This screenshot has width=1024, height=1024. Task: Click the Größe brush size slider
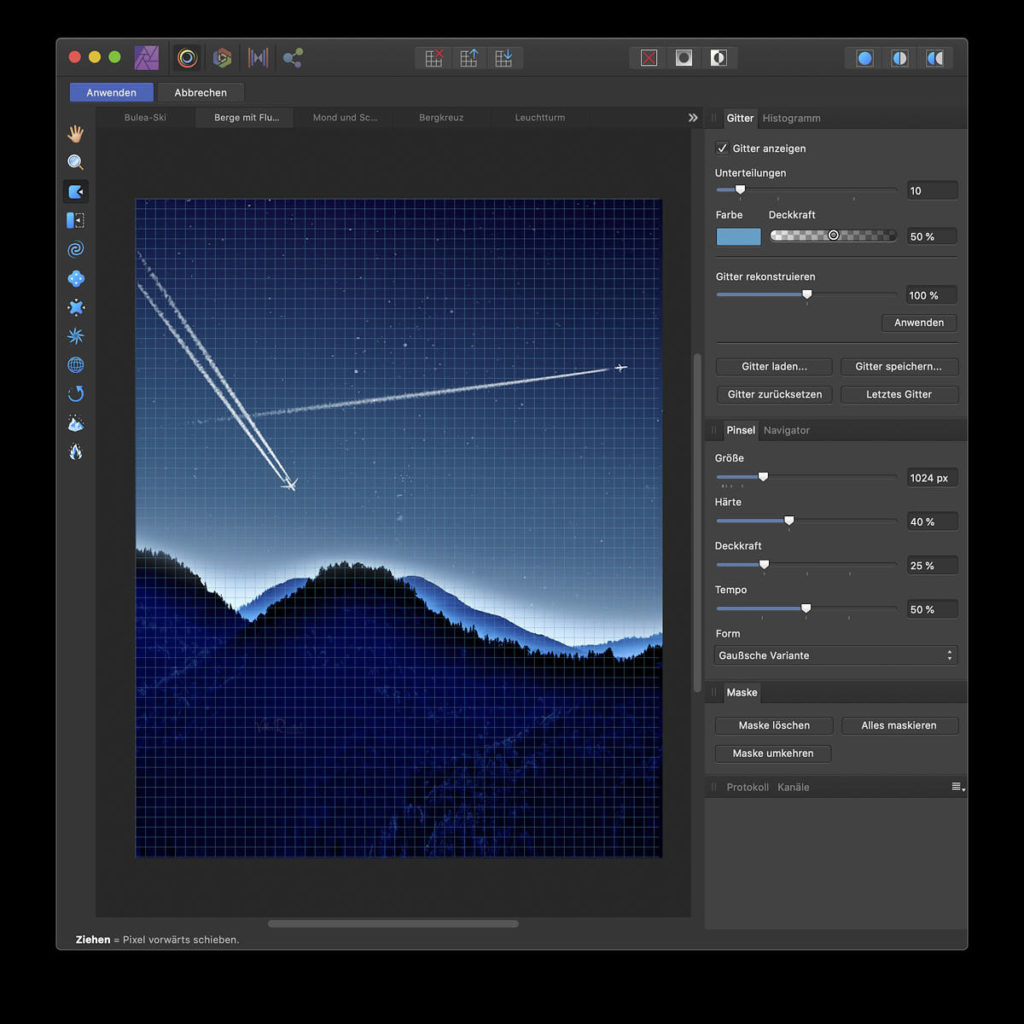click(x=807, y=477)
